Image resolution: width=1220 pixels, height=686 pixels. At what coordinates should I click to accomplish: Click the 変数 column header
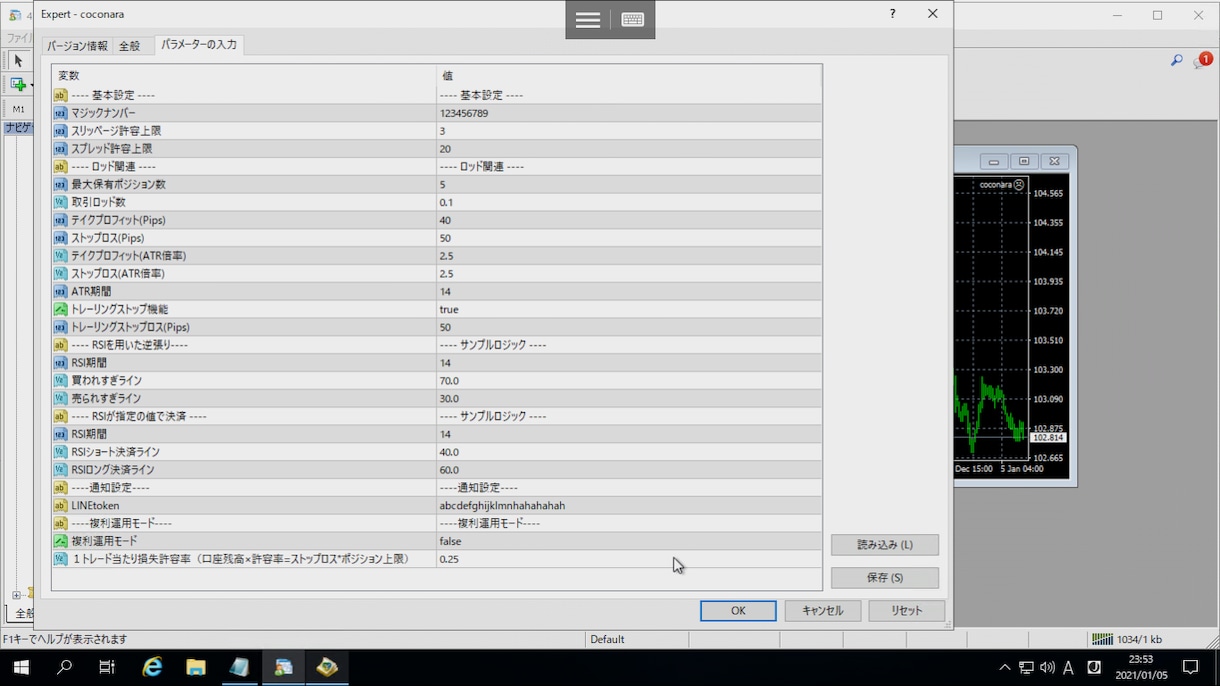244,75
